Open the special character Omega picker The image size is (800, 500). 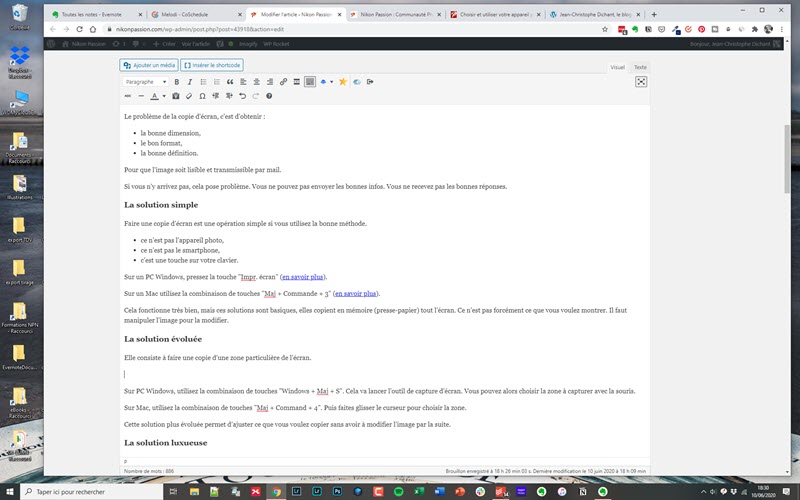tap(203, 96)
